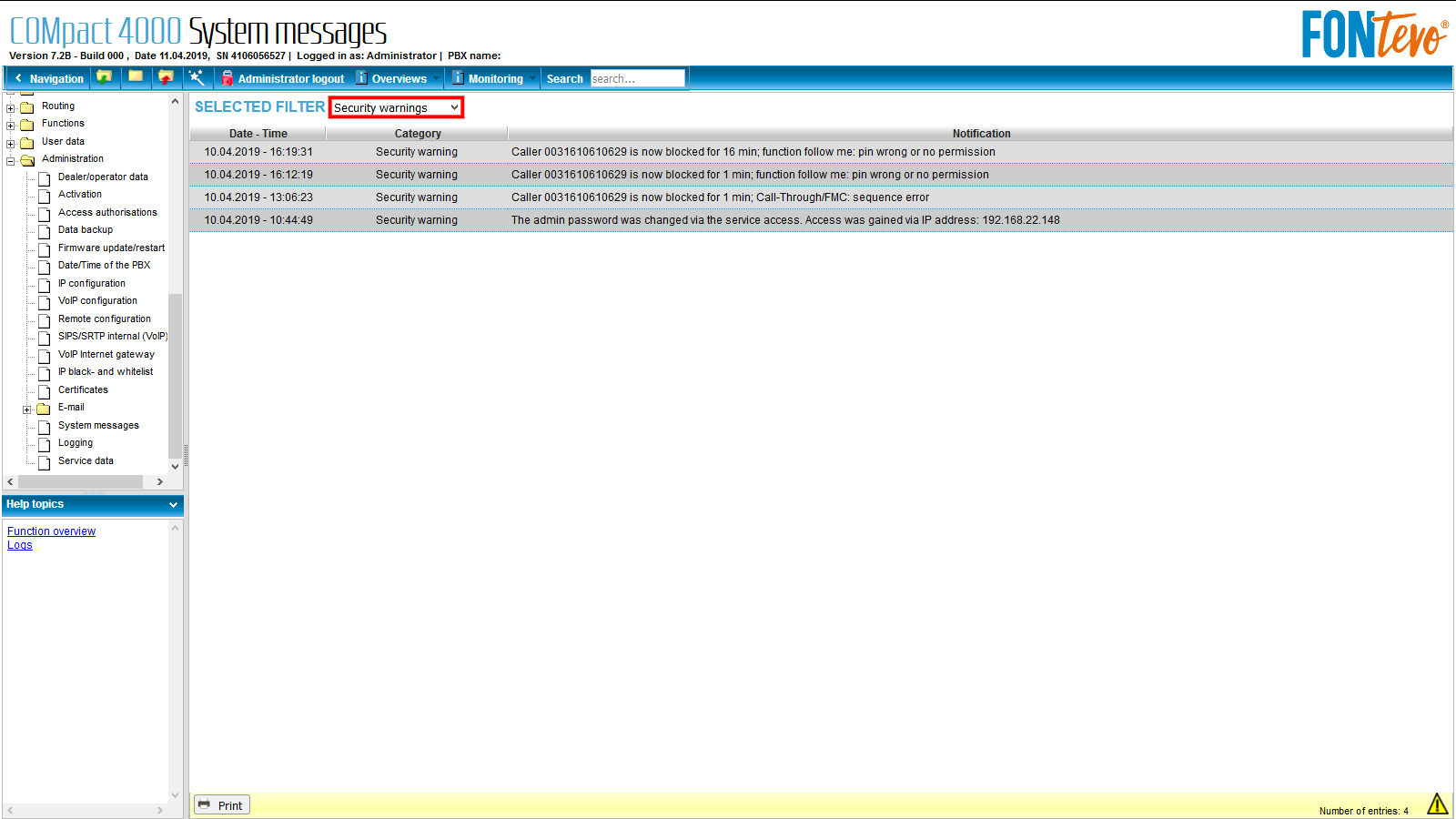The width and height of the screenshot is (1456, 819).
Task: Click the folder icon with green down arrow
Action: (105, 77)
